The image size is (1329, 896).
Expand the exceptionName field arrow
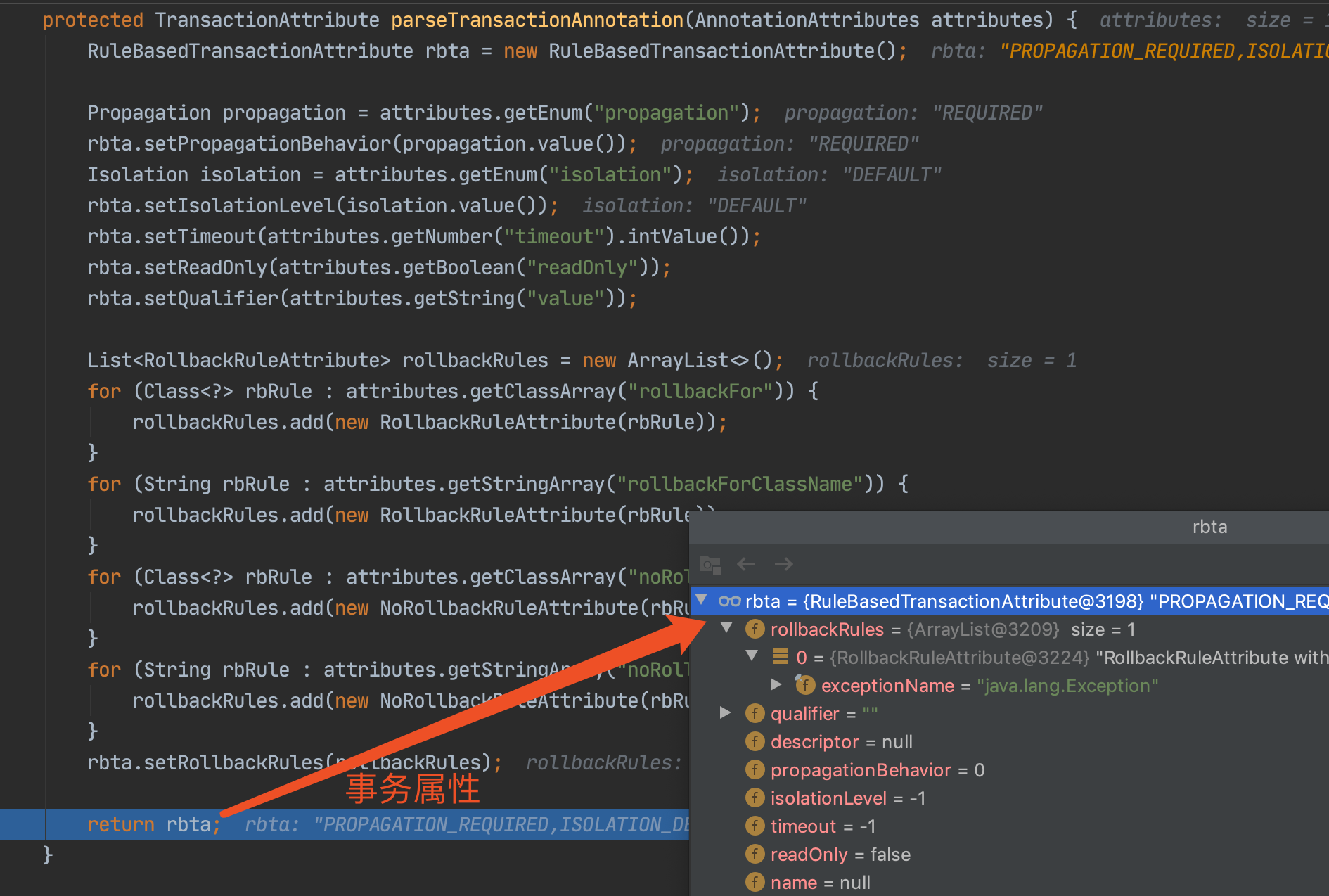[776, 684]
